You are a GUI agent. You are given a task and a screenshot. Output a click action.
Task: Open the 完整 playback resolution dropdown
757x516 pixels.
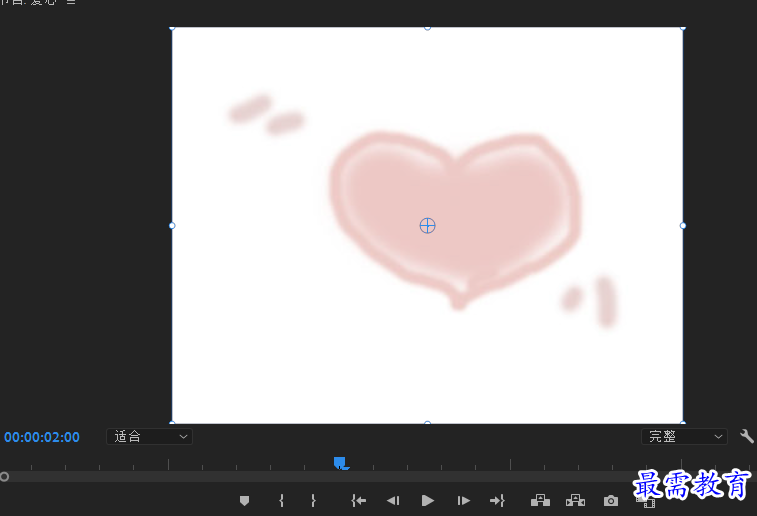[x=684, y=436]
